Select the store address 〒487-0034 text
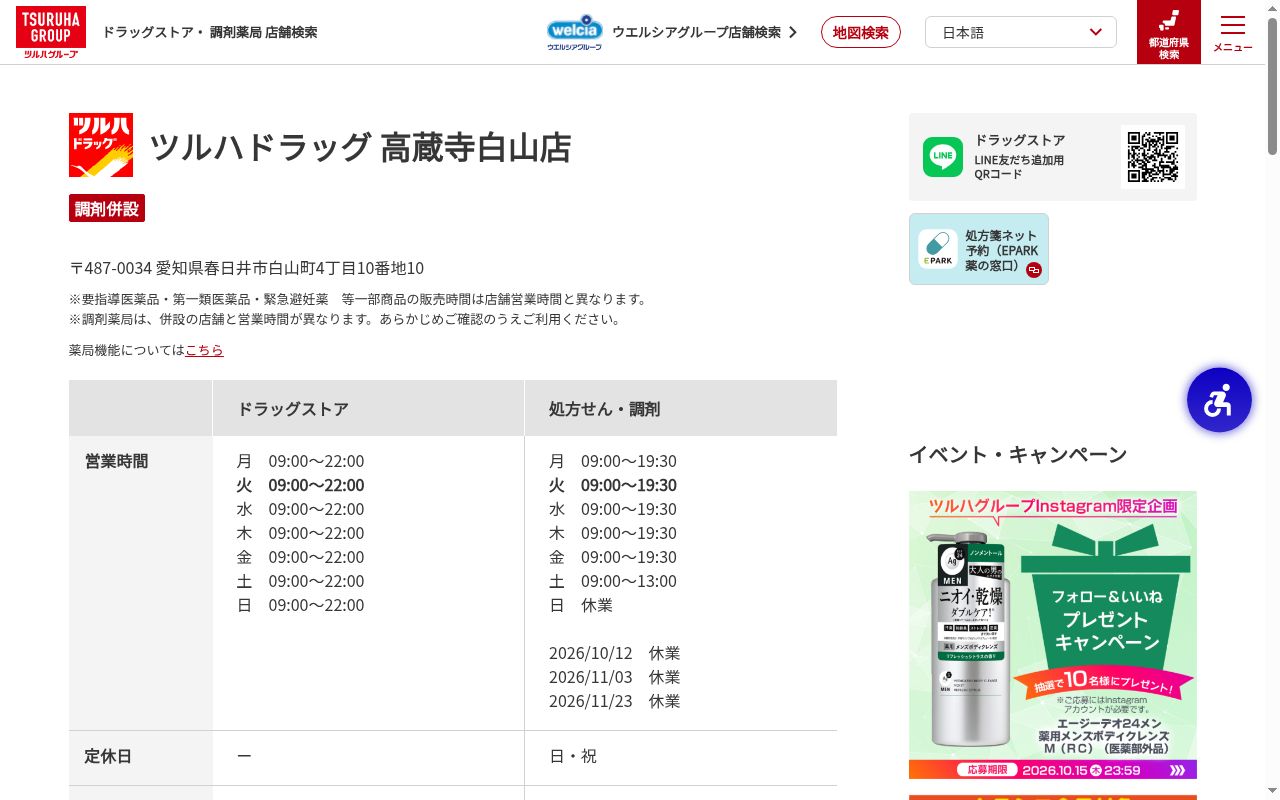 click(247, 268)
